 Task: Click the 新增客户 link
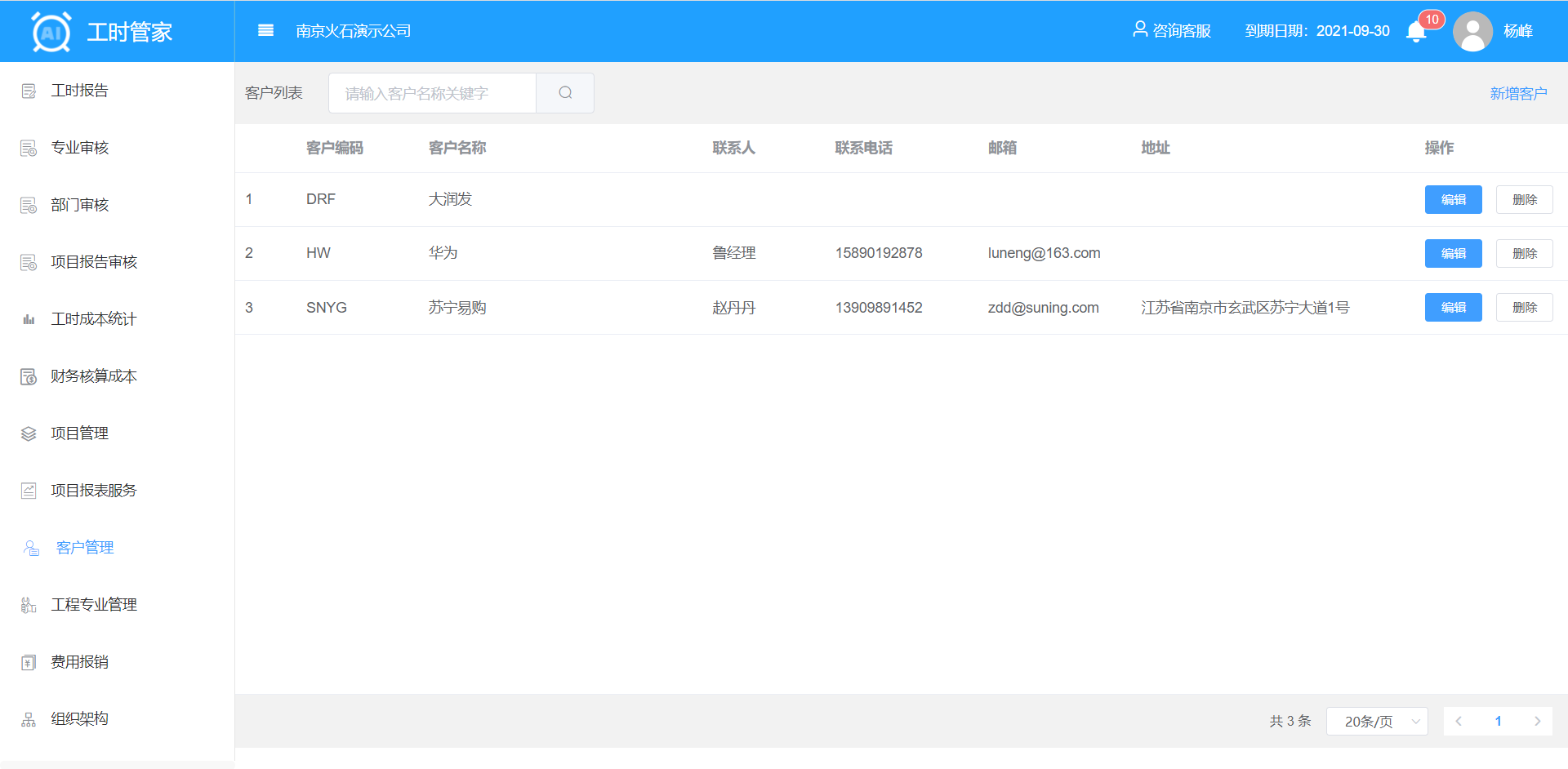point(1518,94)
